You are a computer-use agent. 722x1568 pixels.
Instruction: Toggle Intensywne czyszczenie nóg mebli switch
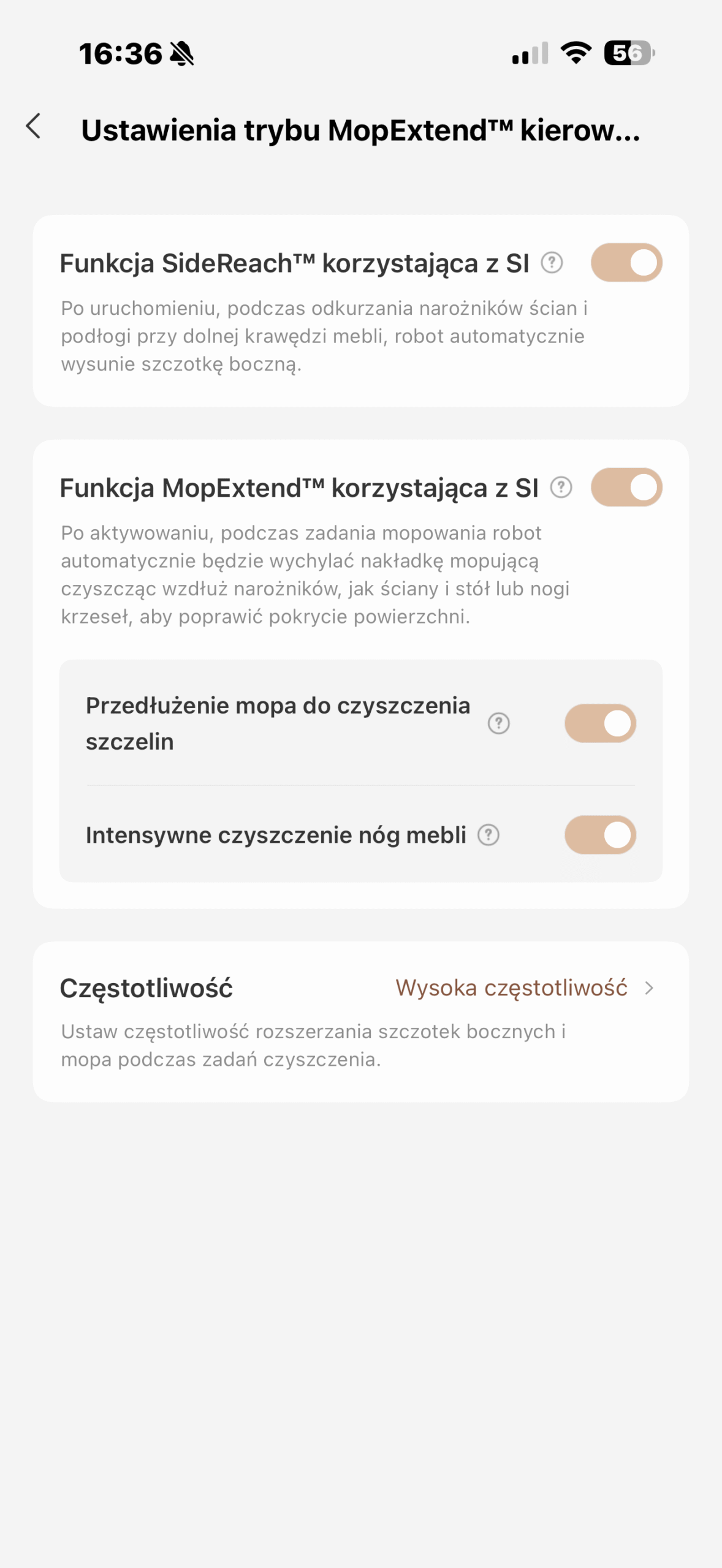click(x=600, y=835)
